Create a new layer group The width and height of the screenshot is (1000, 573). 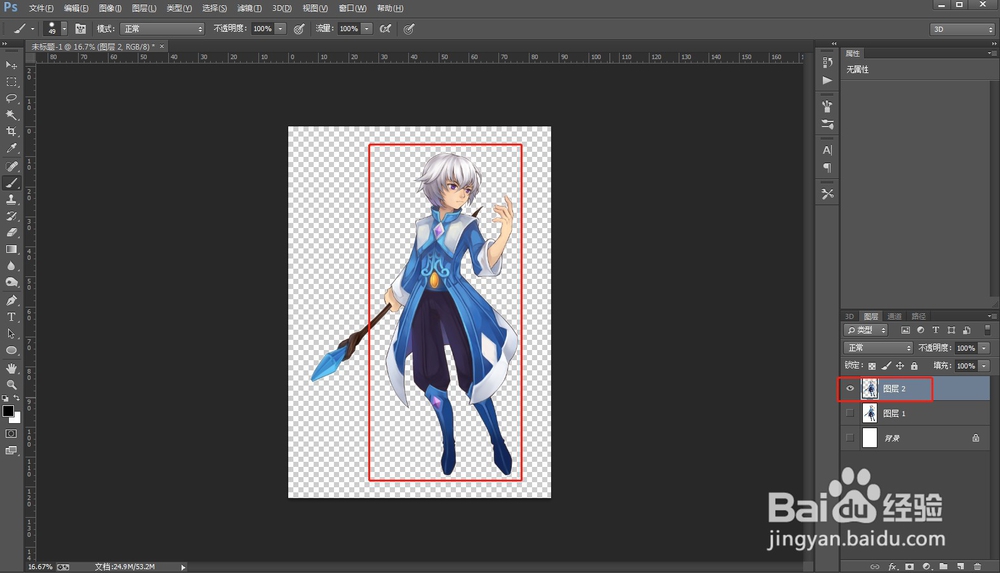coord(943,567)
